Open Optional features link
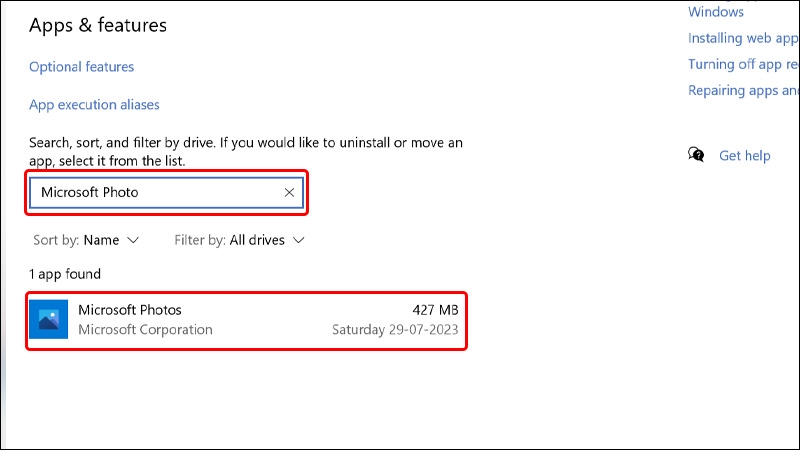 (82, 67)
